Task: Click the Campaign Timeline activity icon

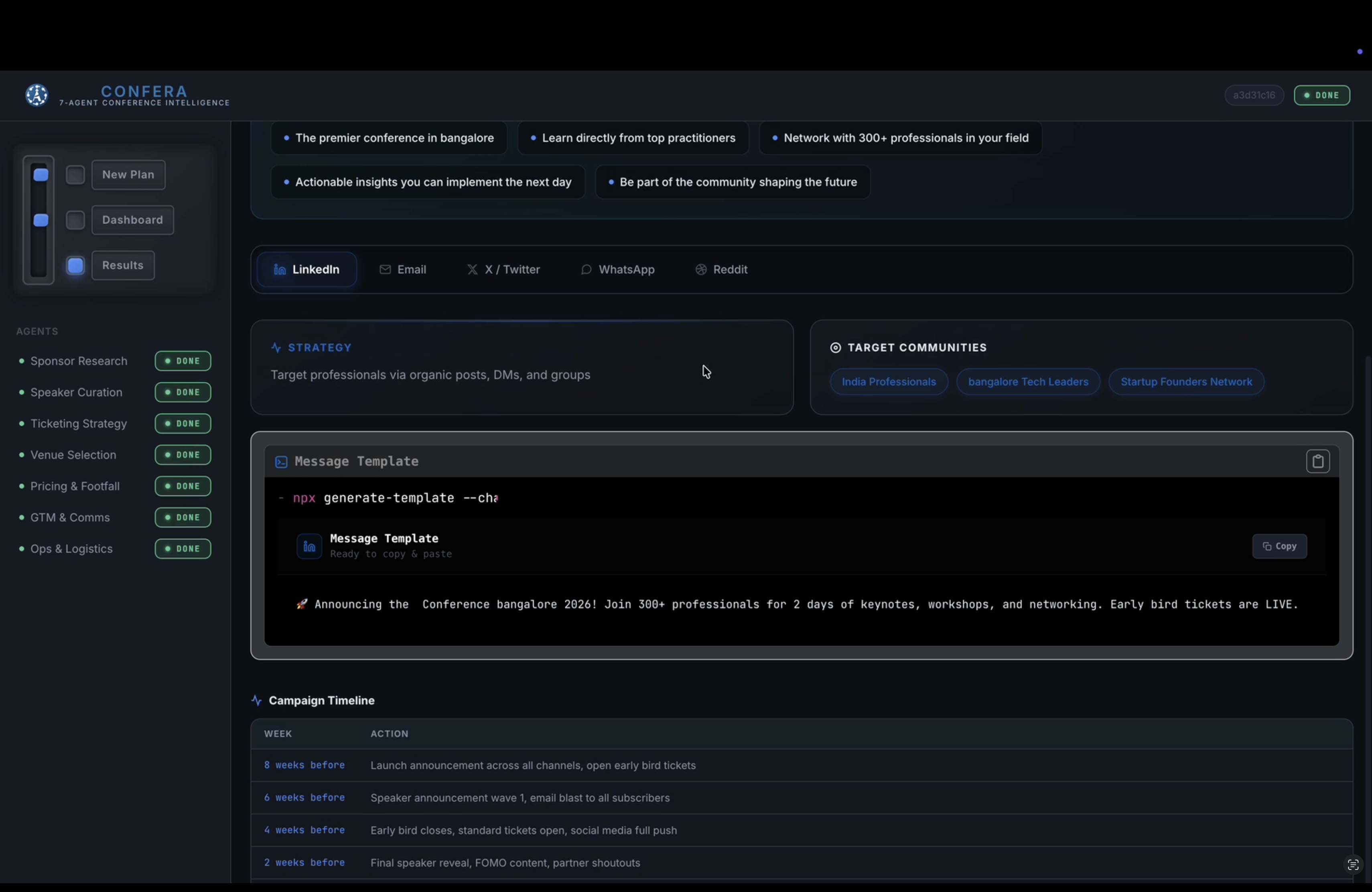Action: coord(256,701)
